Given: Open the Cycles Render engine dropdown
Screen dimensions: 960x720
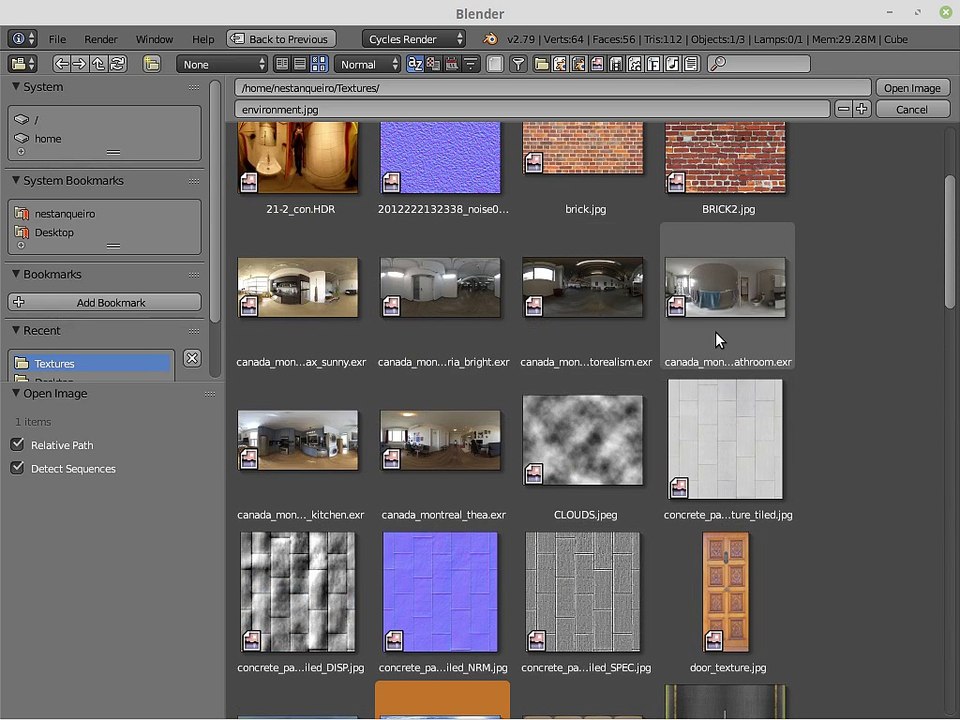Looking at the screenshot, I should tap(413, 39).
